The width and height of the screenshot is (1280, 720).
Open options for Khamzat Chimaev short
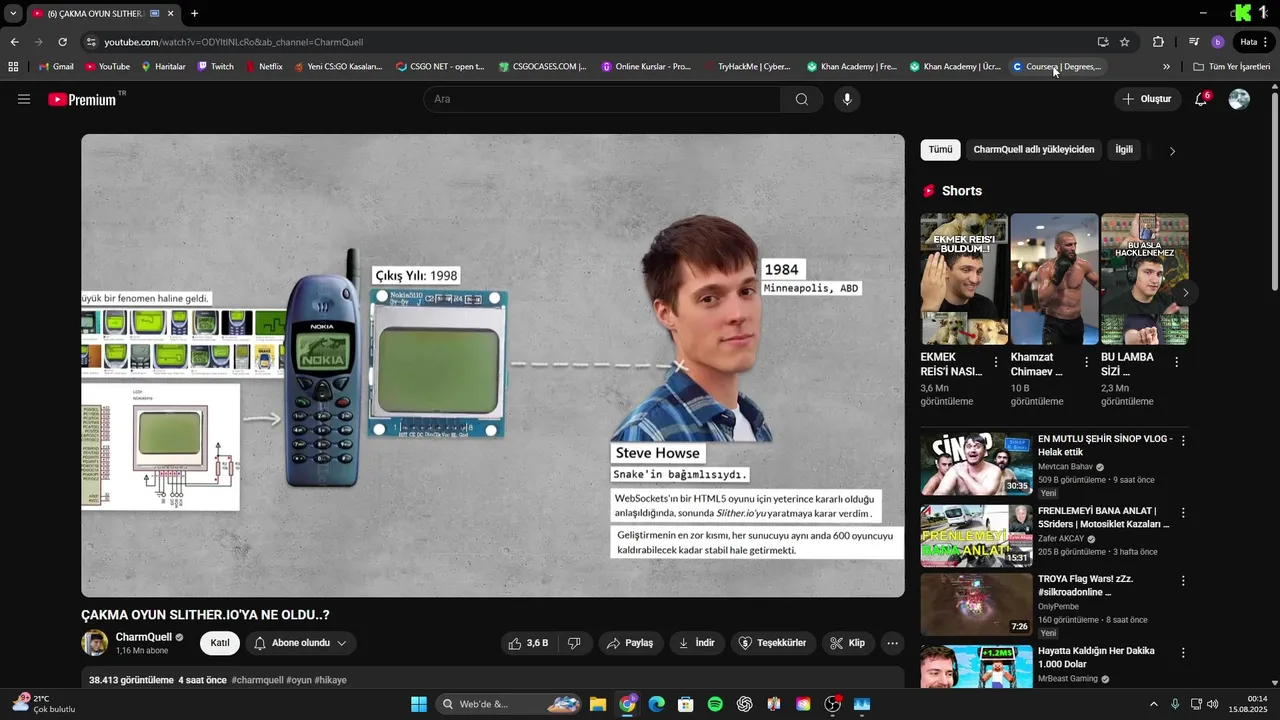tap(1086, 362)
